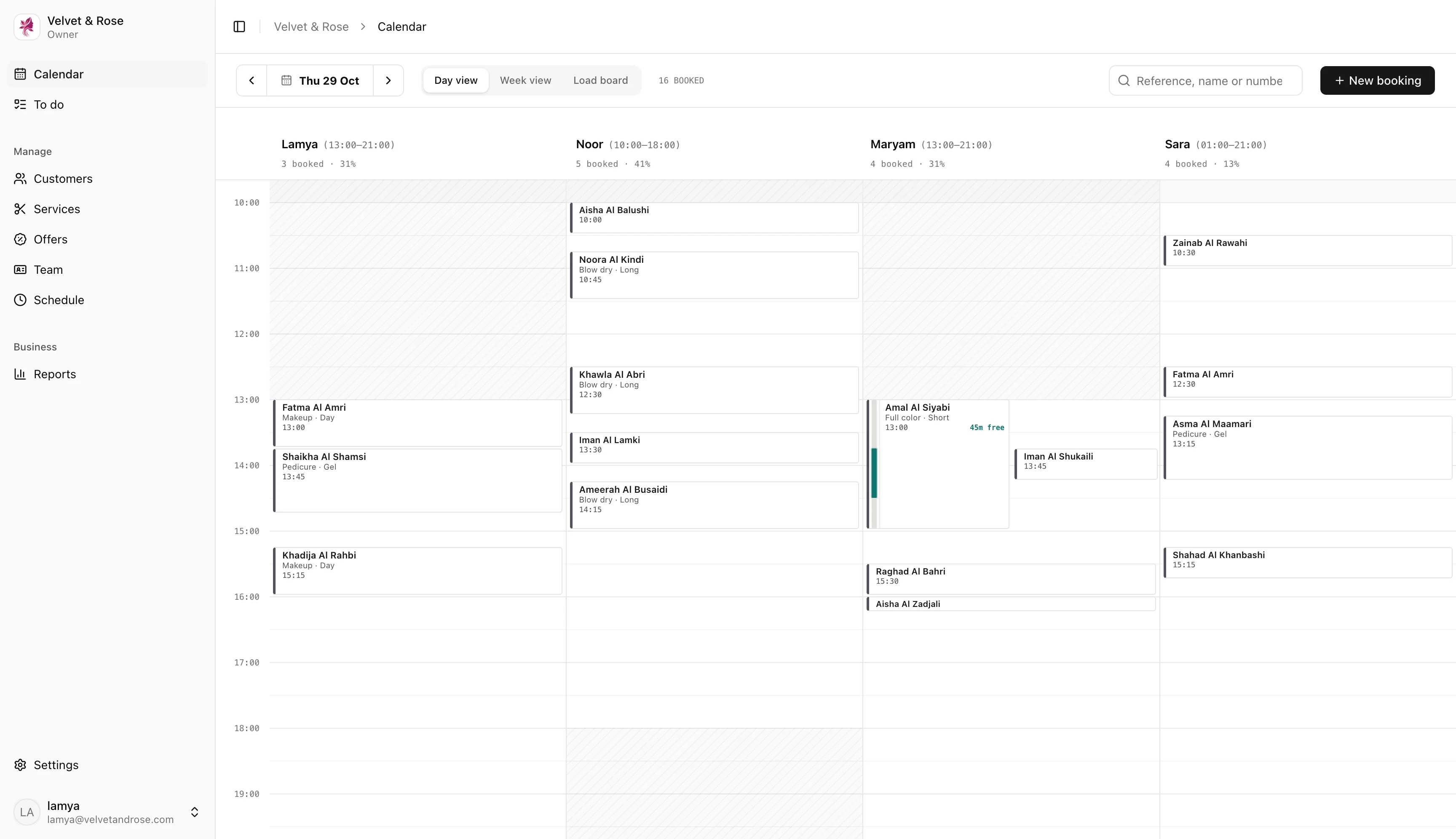
Task: Open the Offers section
Action: tap(107, 239)
